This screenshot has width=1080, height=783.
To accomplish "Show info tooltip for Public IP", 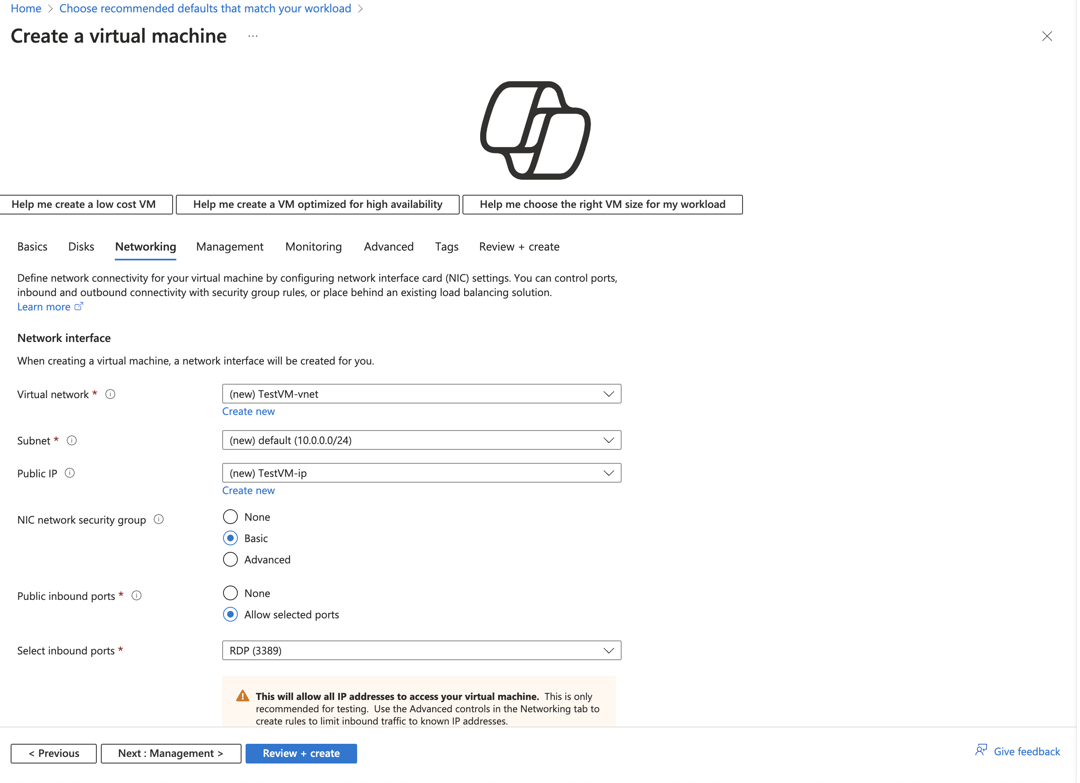I will pos(70,473).
